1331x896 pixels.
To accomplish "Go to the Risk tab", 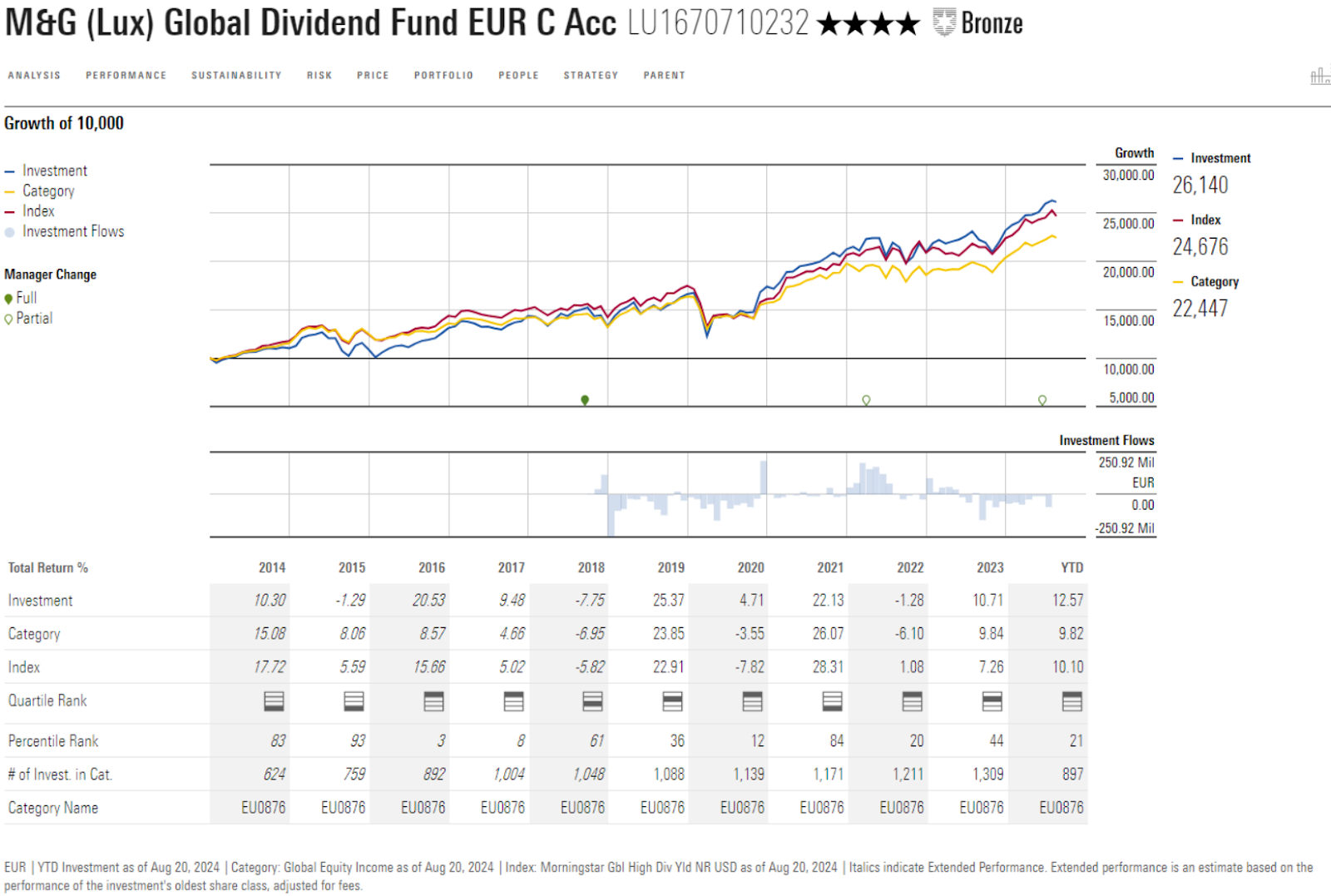I will [x=319, y=76].
